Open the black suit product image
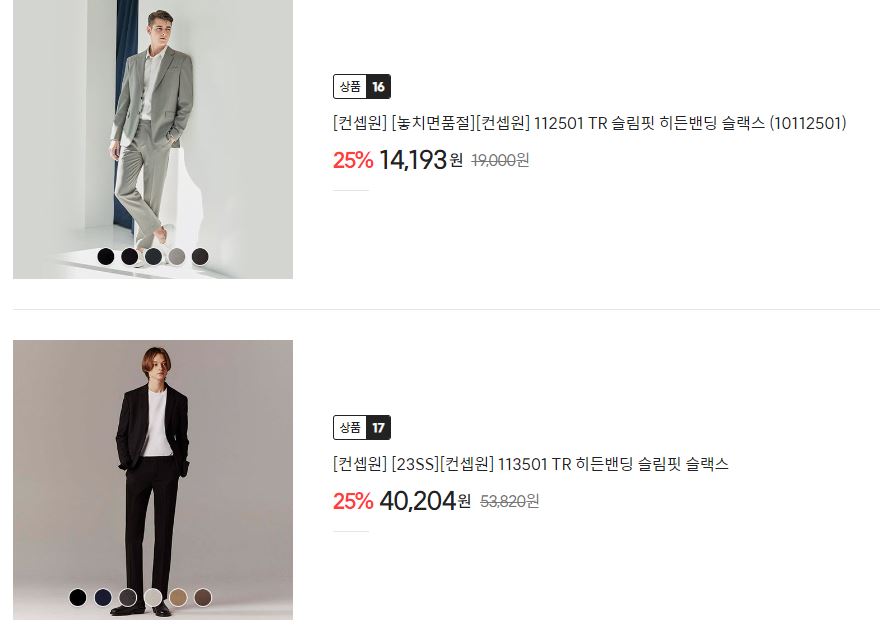Image resolution: width=880 pixels, height=627 pixels. point(153,480)
